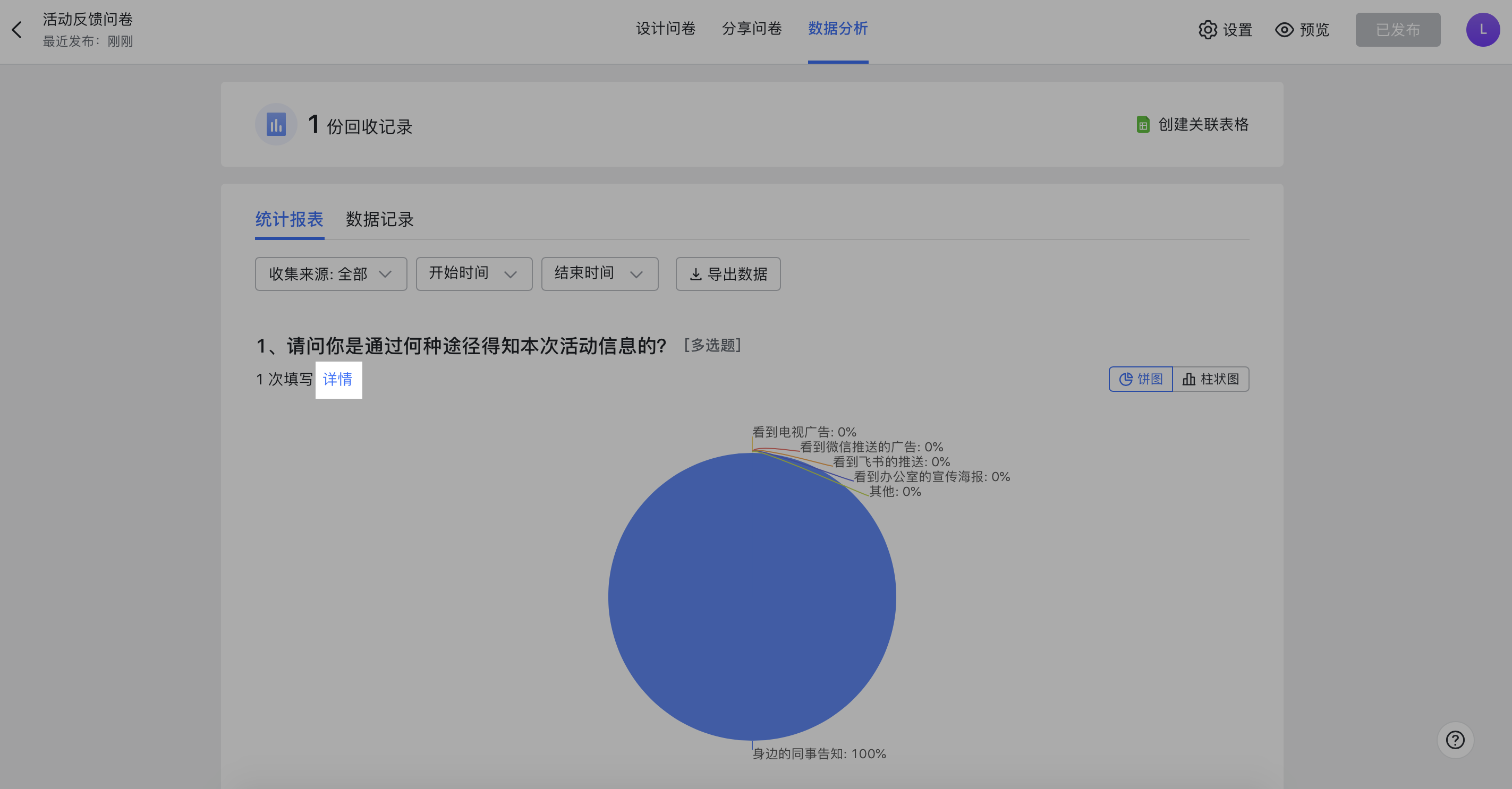Open the 数据记录 tab
This screenshot has width=1512, height=789.
pyautogui.click(x=380, y=219)
